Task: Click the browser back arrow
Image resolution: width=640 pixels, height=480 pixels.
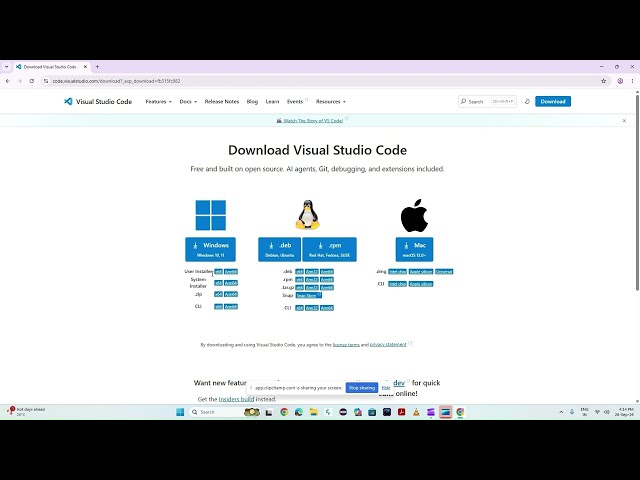Action: [x=8, y=81]
